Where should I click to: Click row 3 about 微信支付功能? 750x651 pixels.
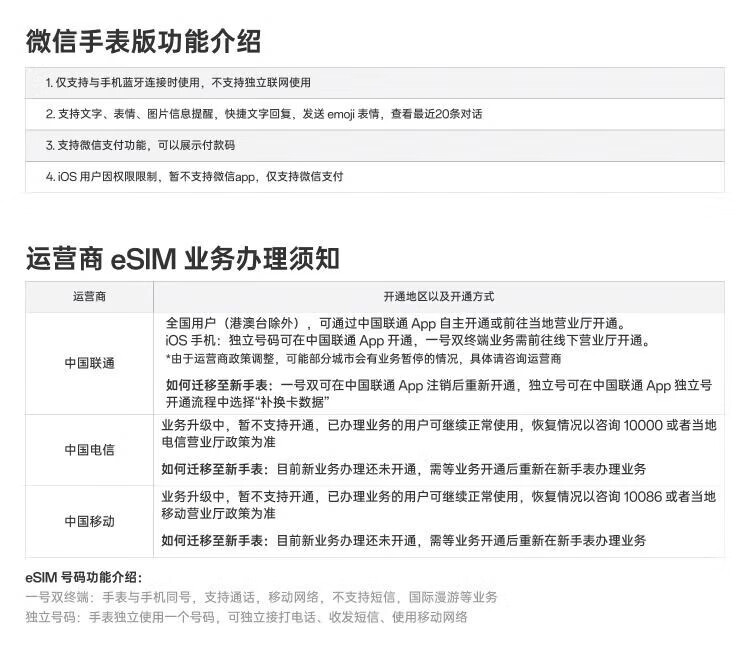click(140, 145)
